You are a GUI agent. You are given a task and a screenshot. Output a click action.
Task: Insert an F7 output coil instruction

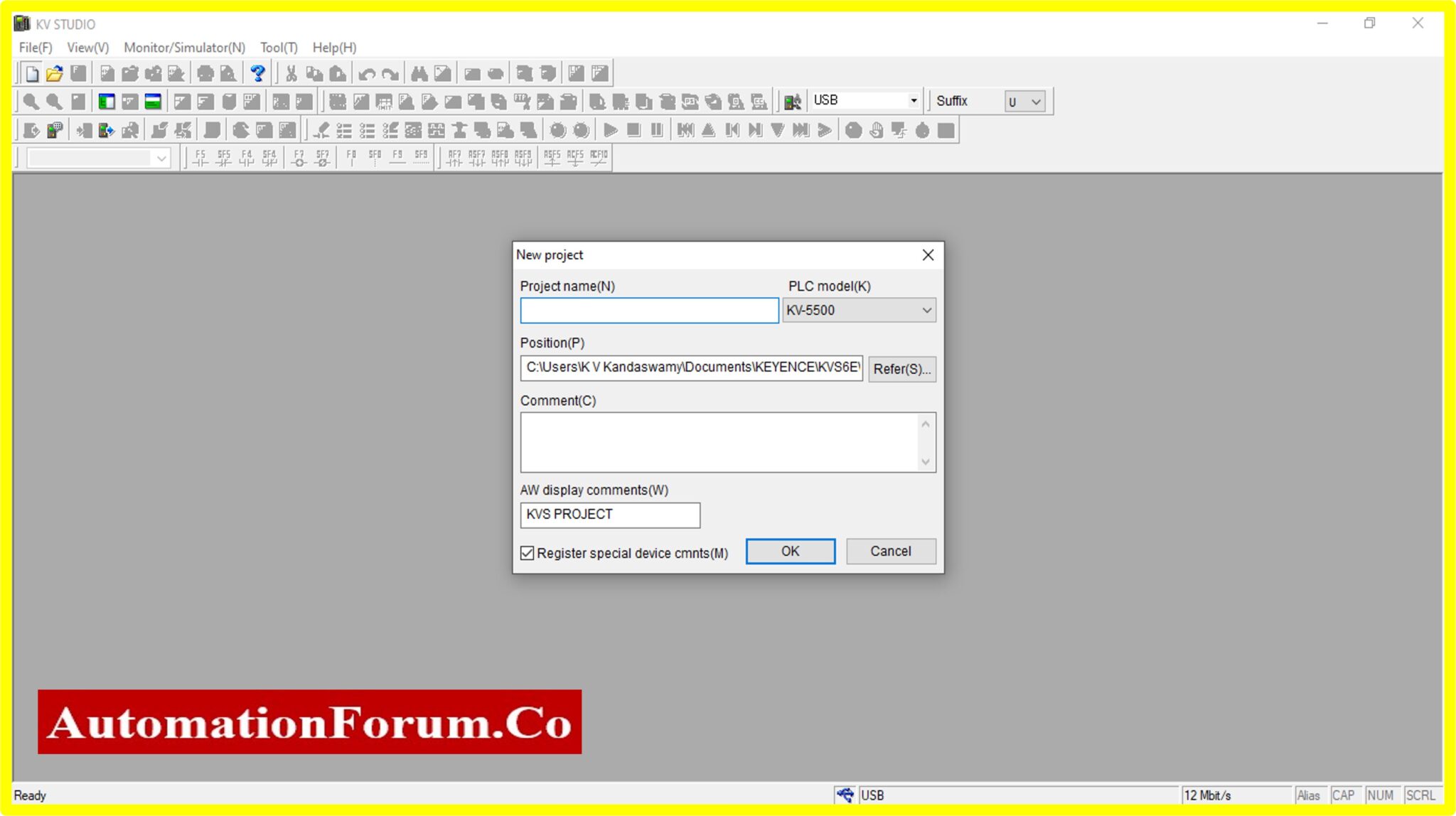point(299,160)
